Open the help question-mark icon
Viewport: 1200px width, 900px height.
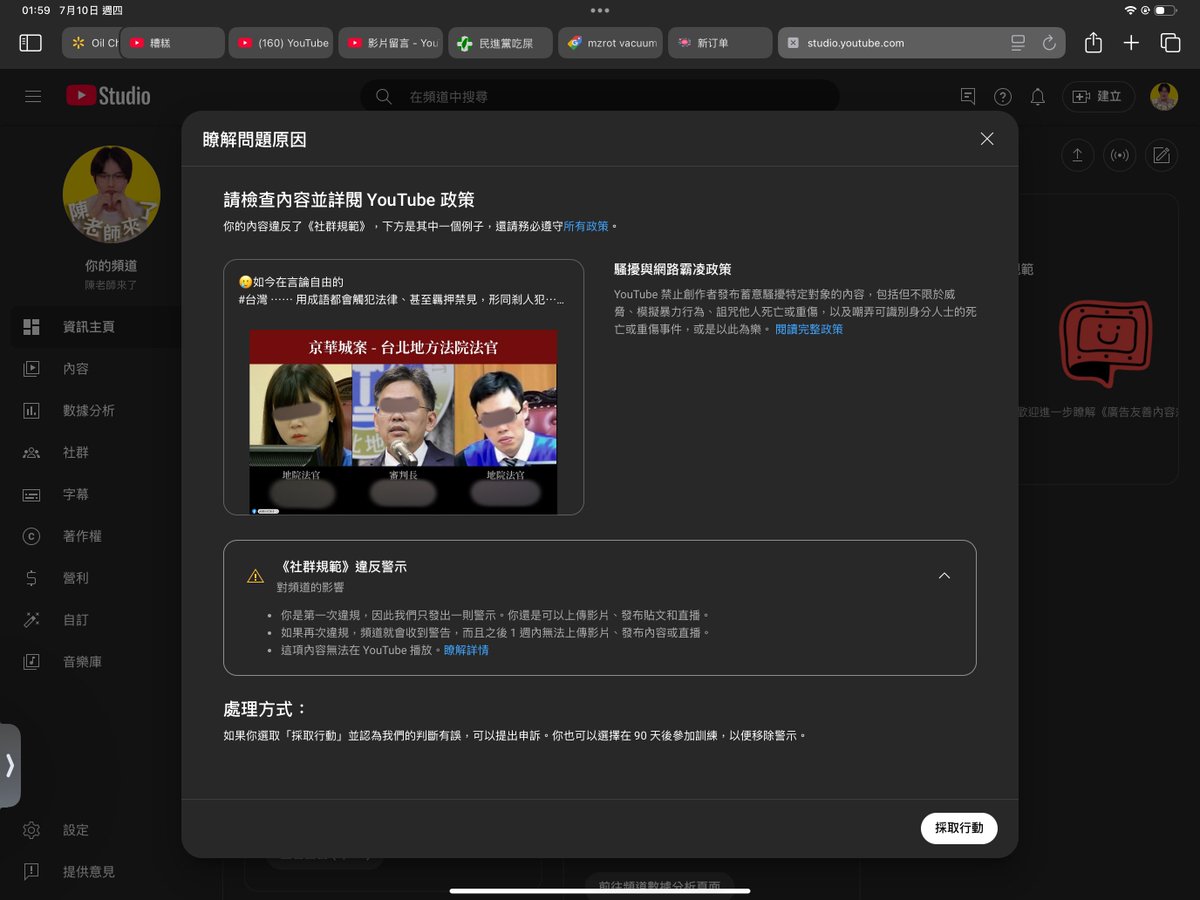click(x=1003, y=97)
